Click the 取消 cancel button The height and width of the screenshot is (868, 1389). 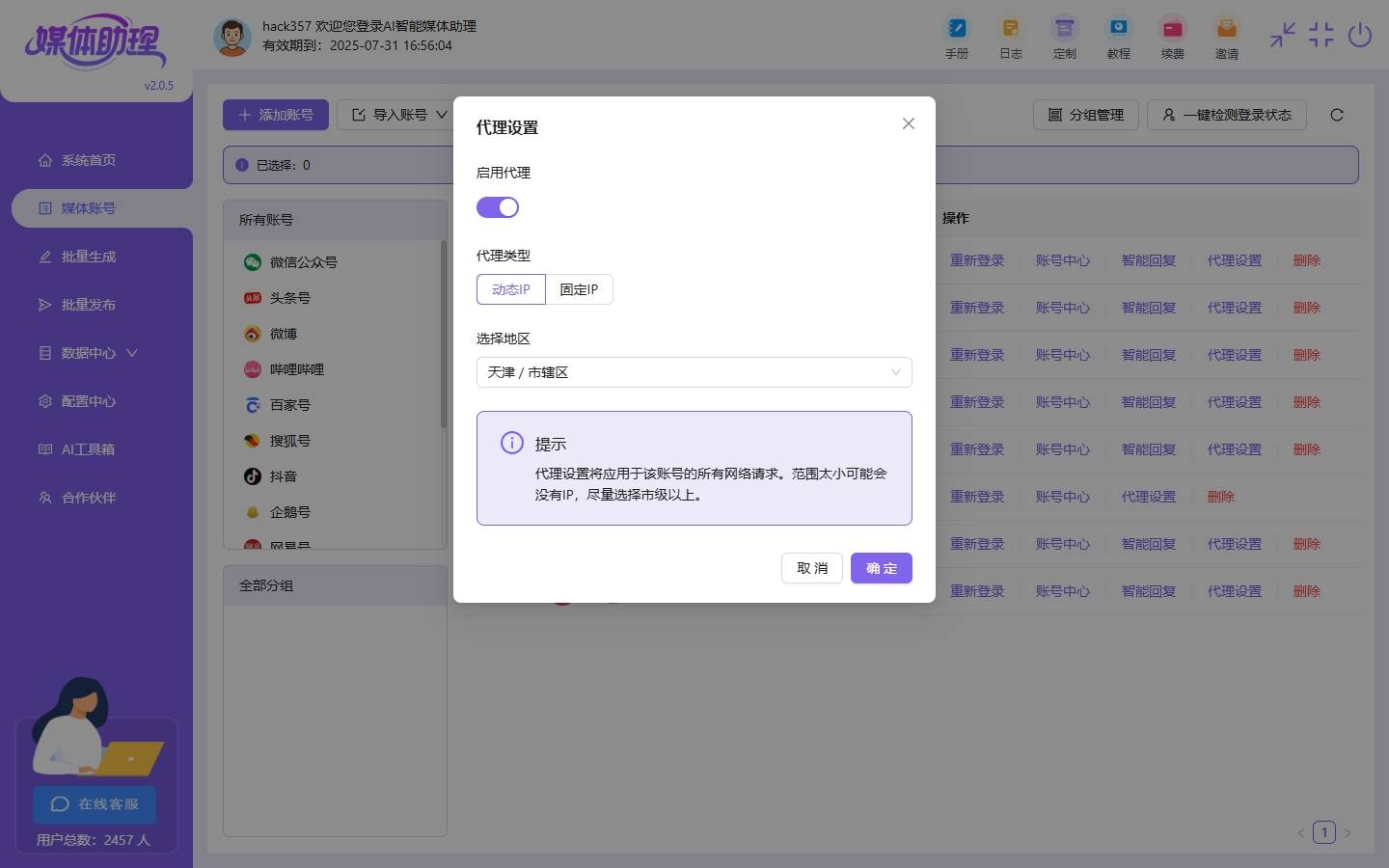pos(812,568)
